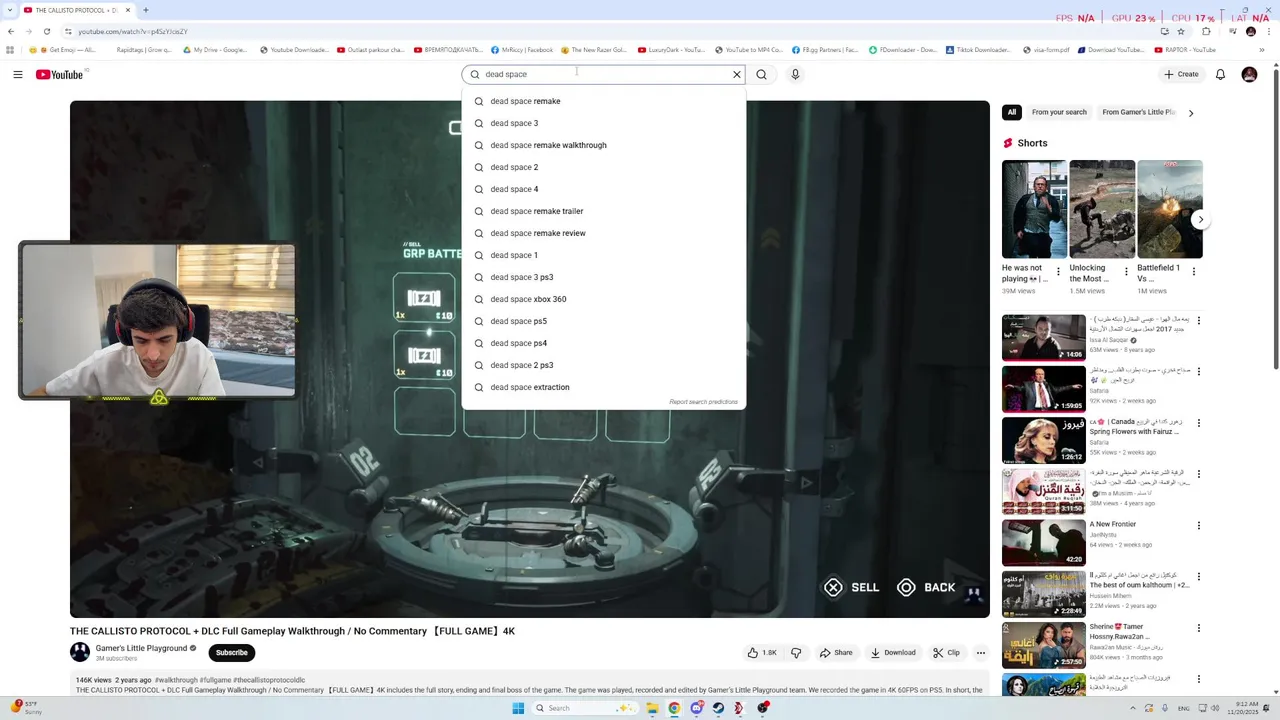Open options for 'He was not playing' Short
This screenshot has width=1280, height=720.
coord(1059,271)
